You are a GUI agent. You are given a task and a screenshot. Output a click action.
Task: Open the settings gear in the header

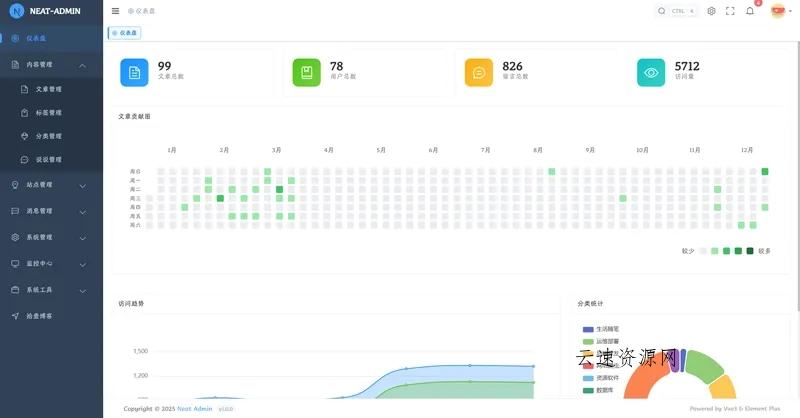[711, 11]
